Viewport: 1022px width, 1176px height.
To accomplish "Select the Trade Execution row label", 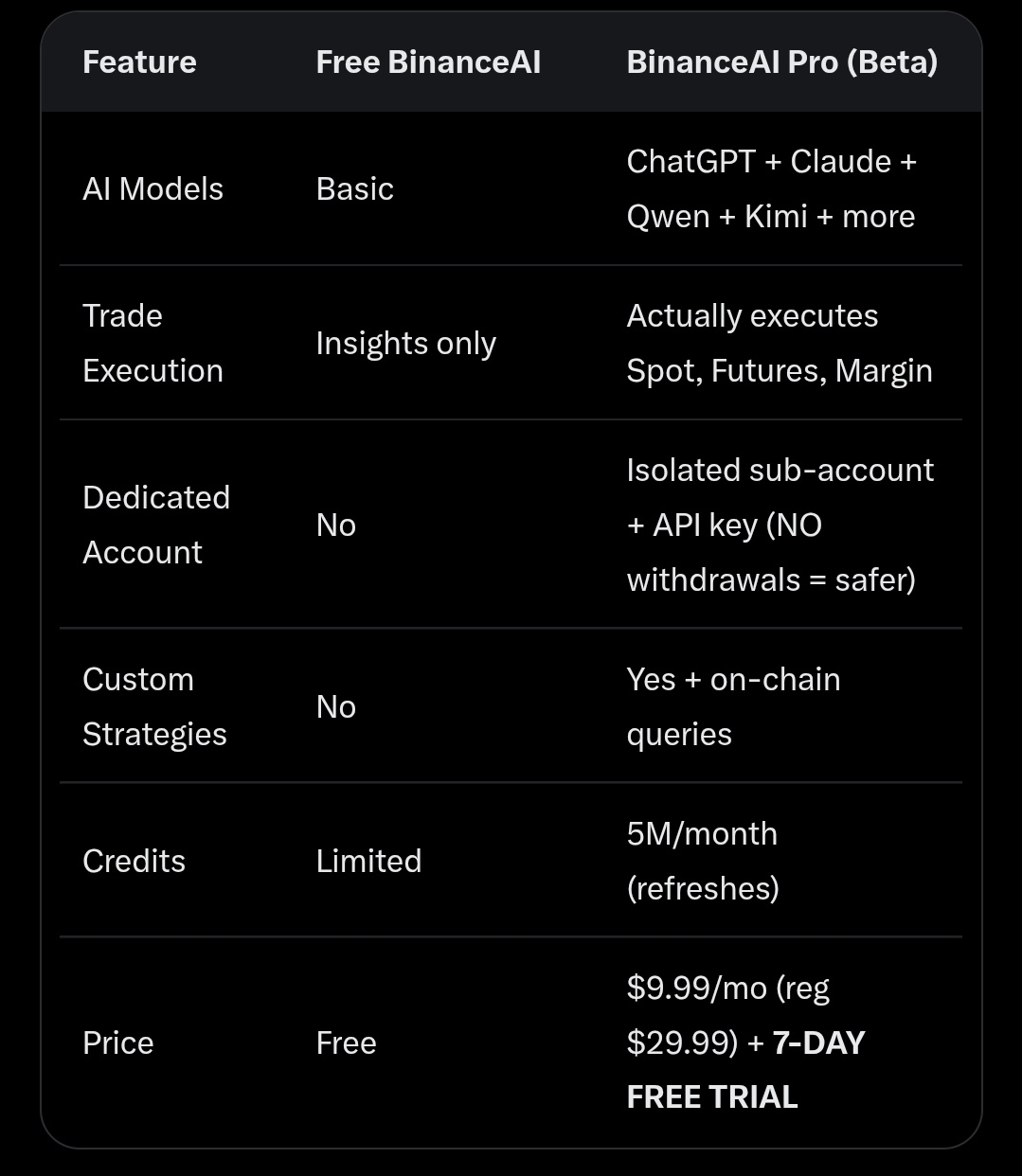I will 152,343.
